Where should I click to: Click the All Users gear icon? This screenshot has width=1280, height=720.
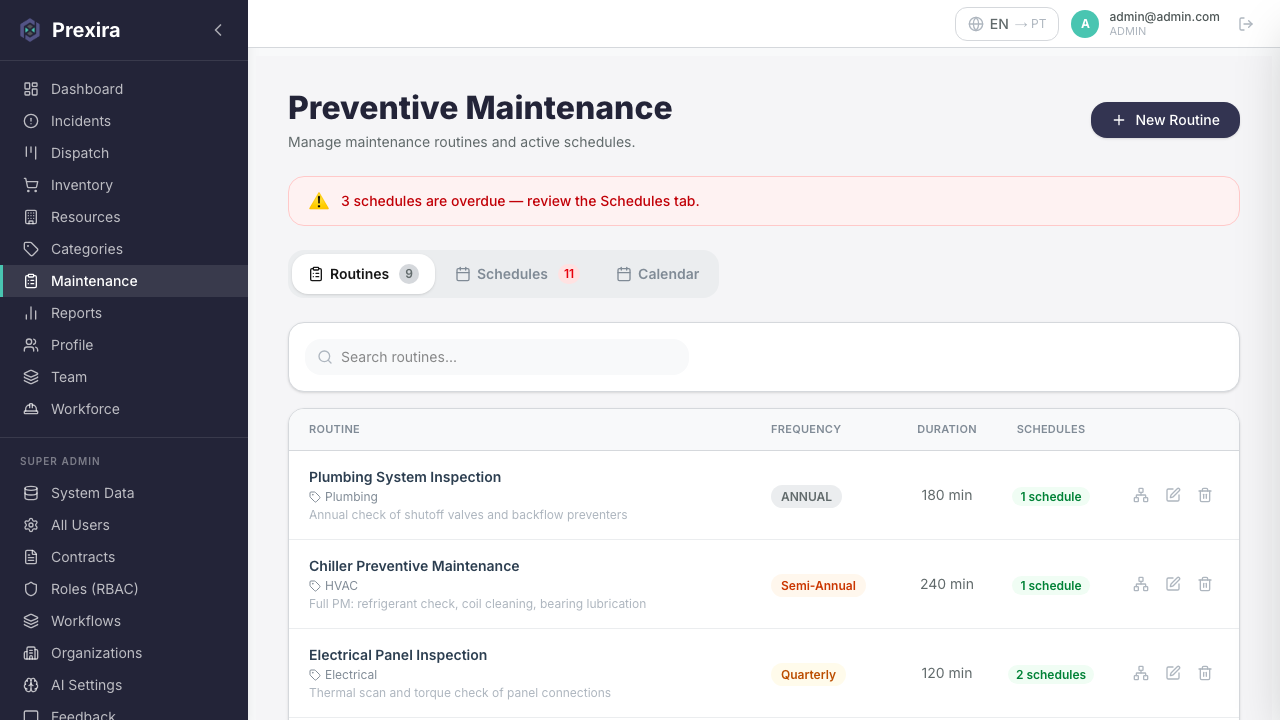click(x=31, y=525)
